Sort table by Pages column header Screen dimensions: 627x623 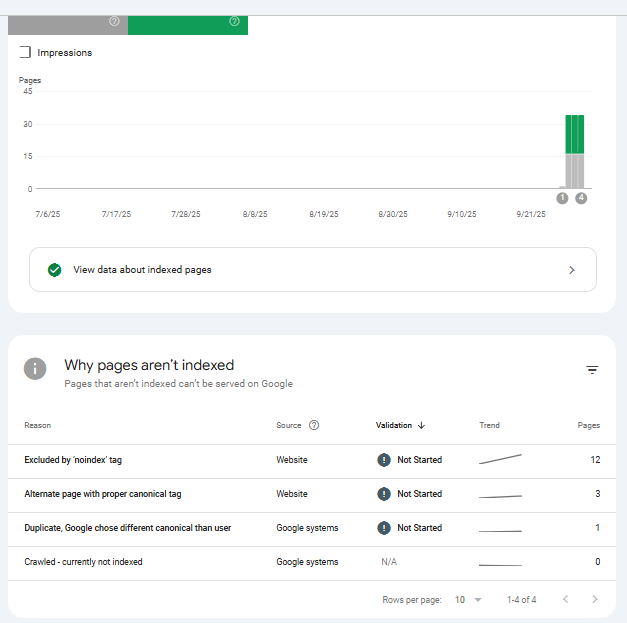click(x=588, y=425)
